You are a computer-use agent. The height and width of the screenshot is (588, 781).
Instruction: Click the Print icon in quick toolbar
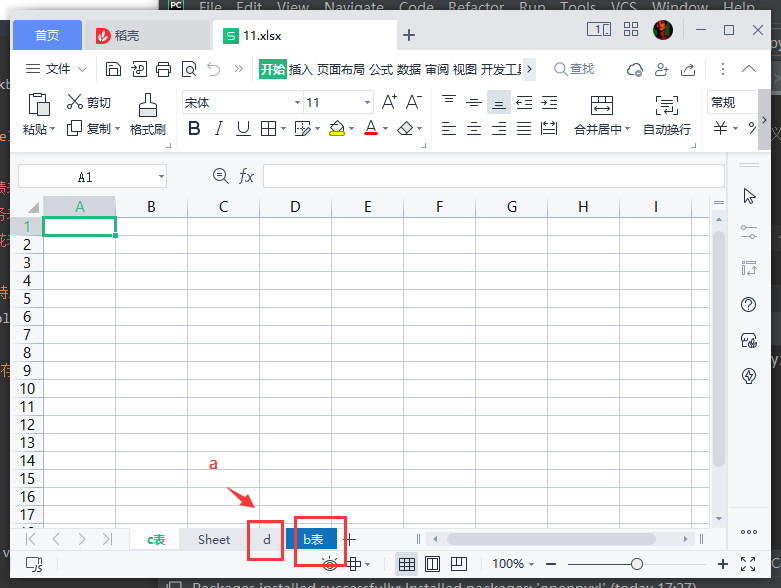(x=163, y=69)
